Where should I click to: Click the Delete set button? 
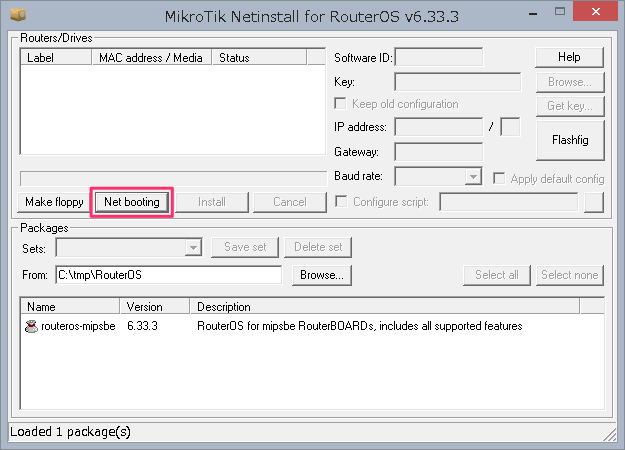pyautogui.click(x=318, y=247)
